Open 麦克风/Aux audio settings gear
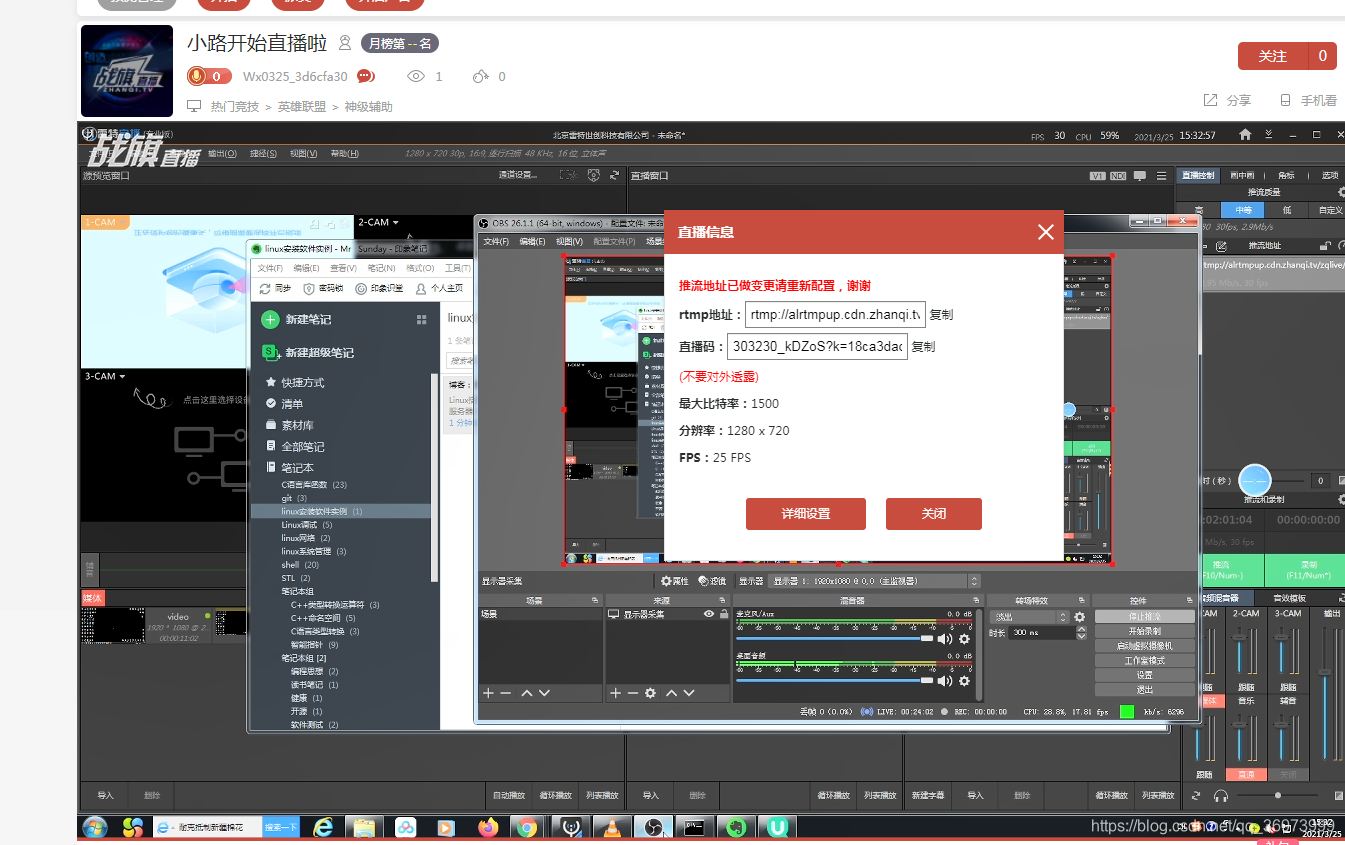This screenshot has width=1345, height=845. tap(965, 638)
